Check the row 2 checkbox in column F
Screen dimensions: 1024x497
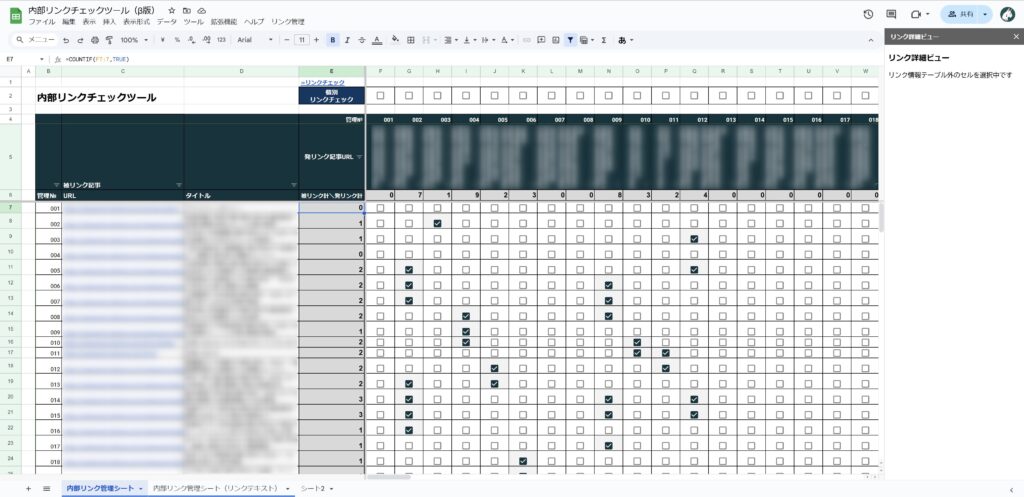click(380, 96)
